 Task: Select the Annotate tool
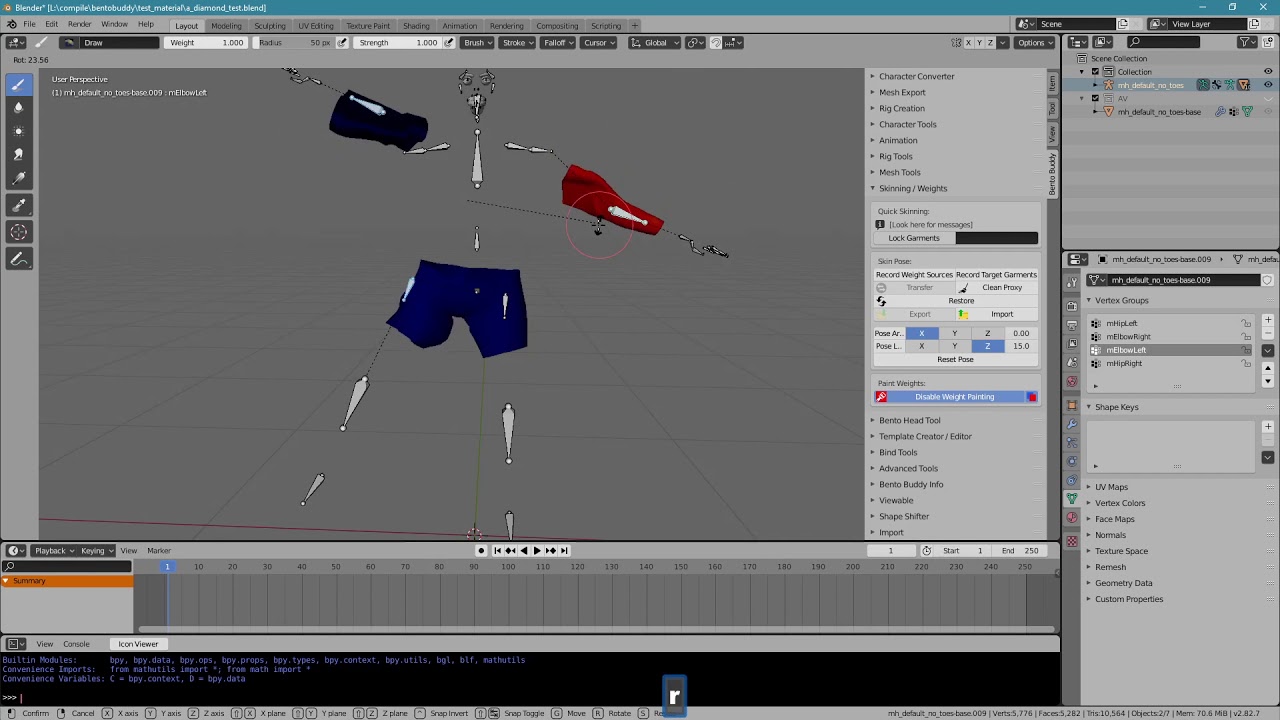[x=18, y=259]
